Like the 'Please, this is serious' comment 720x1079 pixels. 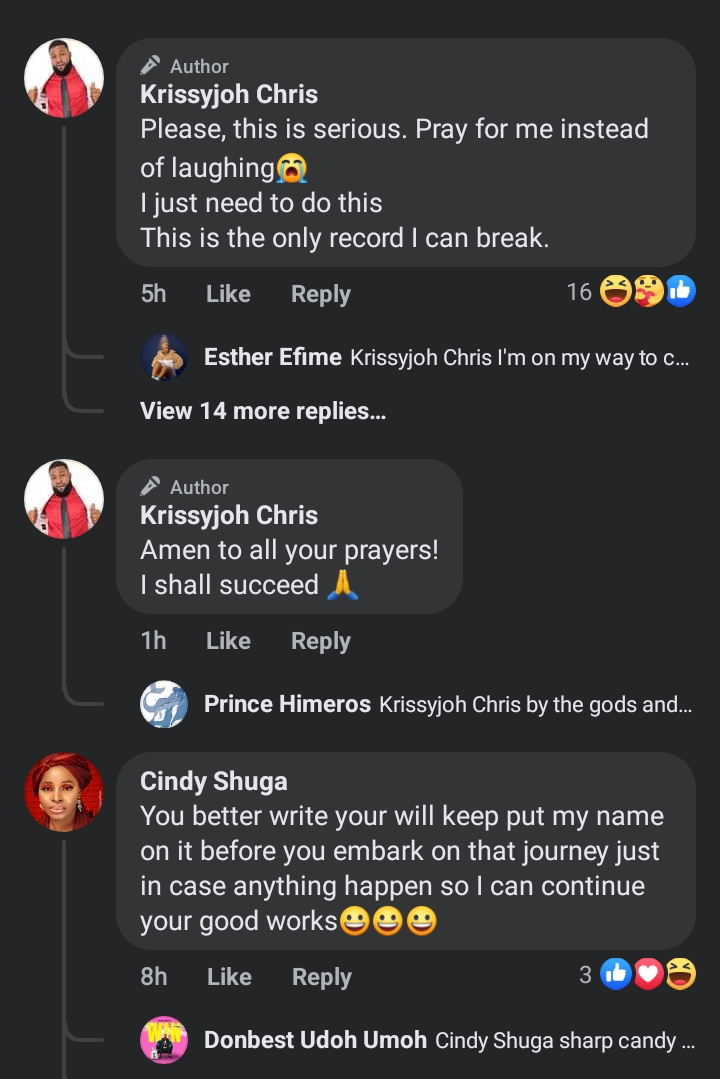(x=228, y=294)
